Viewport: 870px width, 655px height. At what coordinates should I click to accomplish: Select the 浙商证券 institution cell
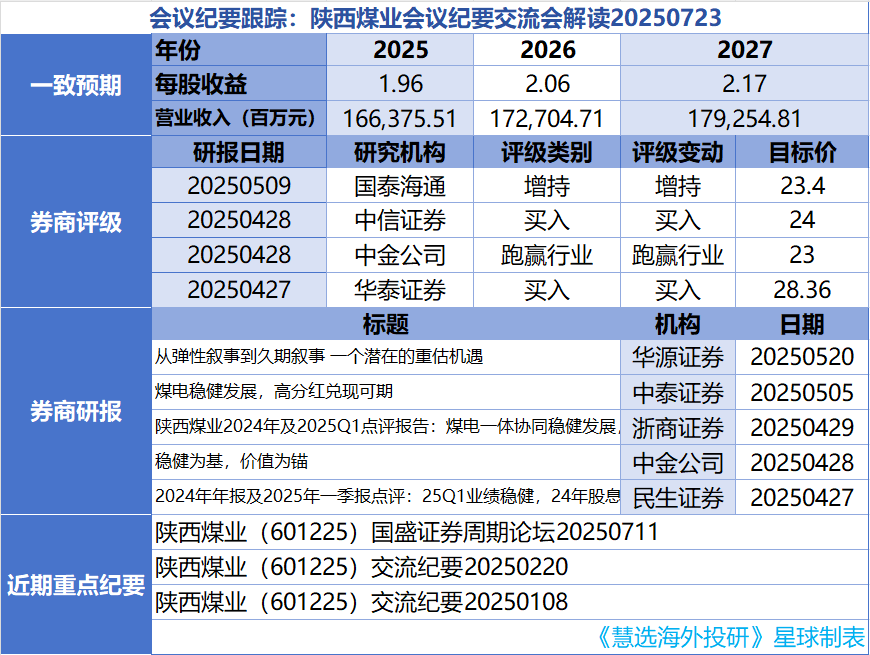(678, 428)
